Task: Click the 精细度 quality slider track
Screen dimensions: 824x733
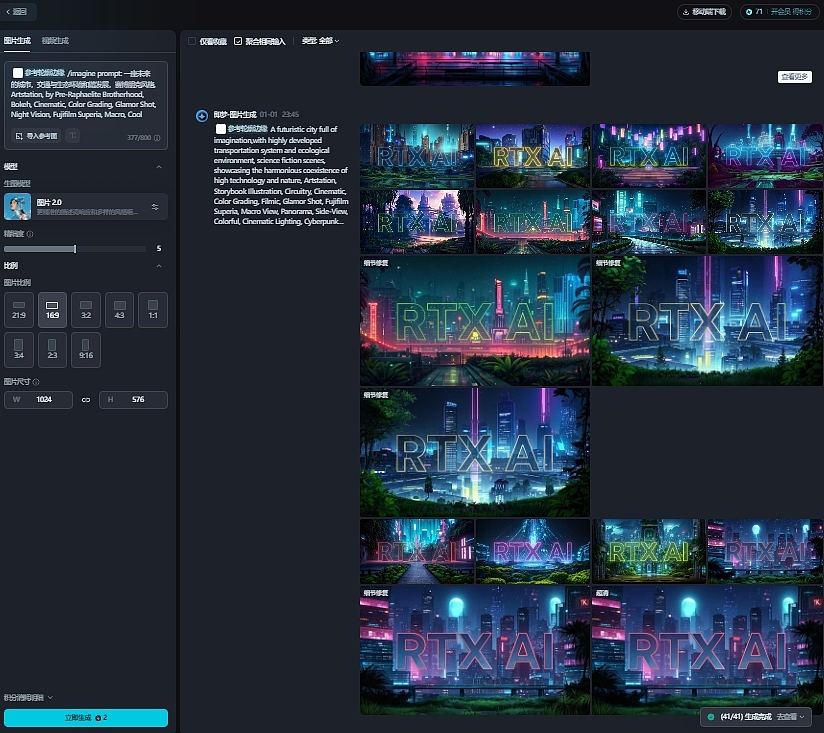Action: [75, 249]
